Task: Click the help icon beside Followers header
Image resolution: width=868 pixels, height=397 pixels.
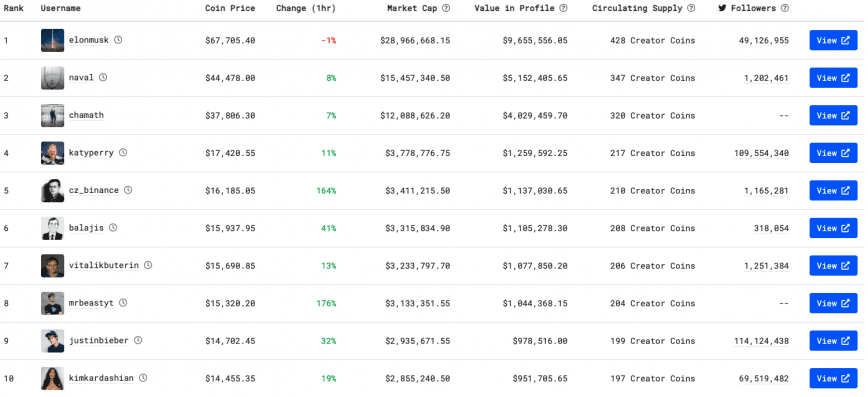Action: click(785, 8)
